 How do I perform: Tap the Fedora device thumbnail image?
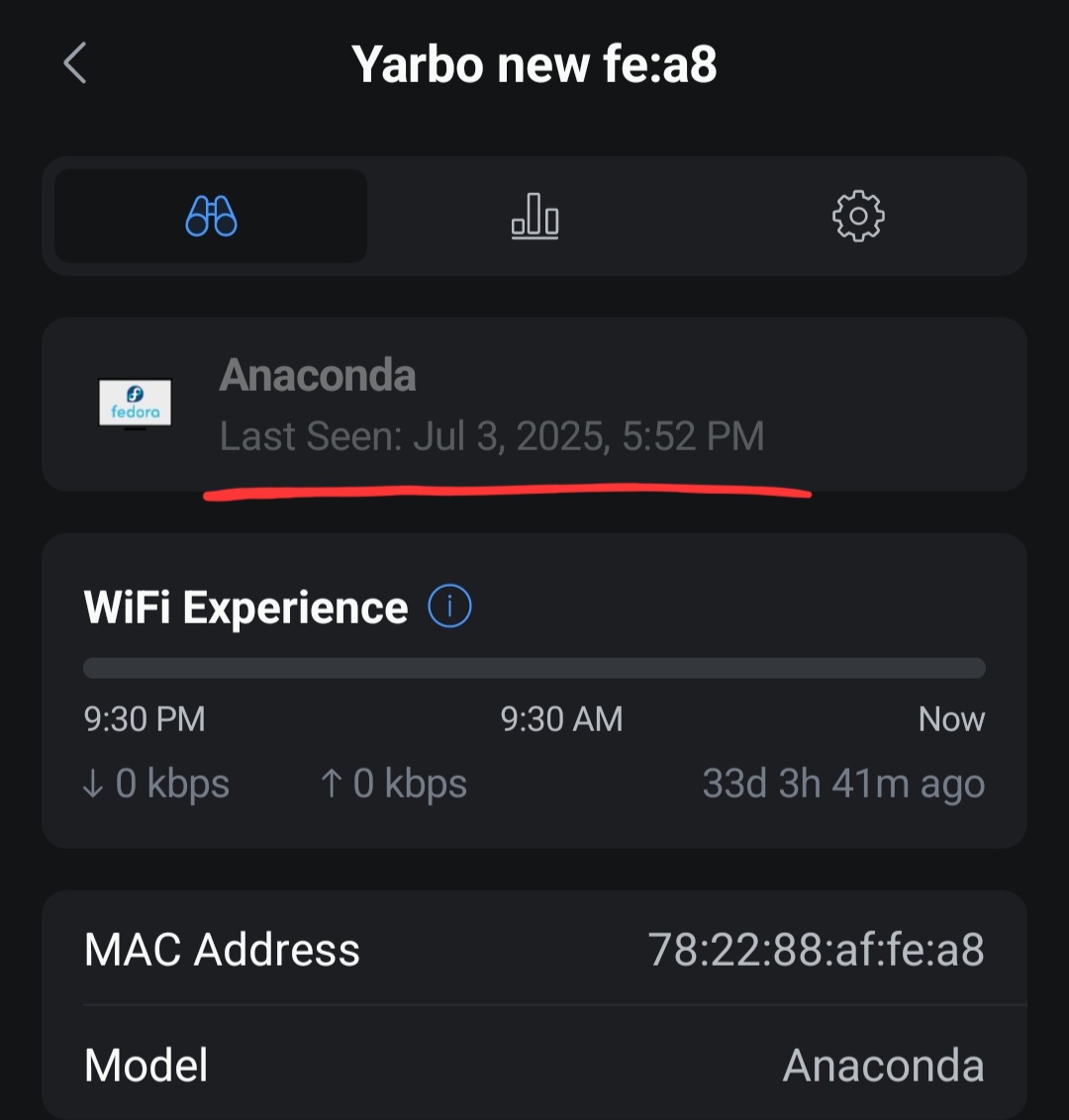(x=135, y=405)
